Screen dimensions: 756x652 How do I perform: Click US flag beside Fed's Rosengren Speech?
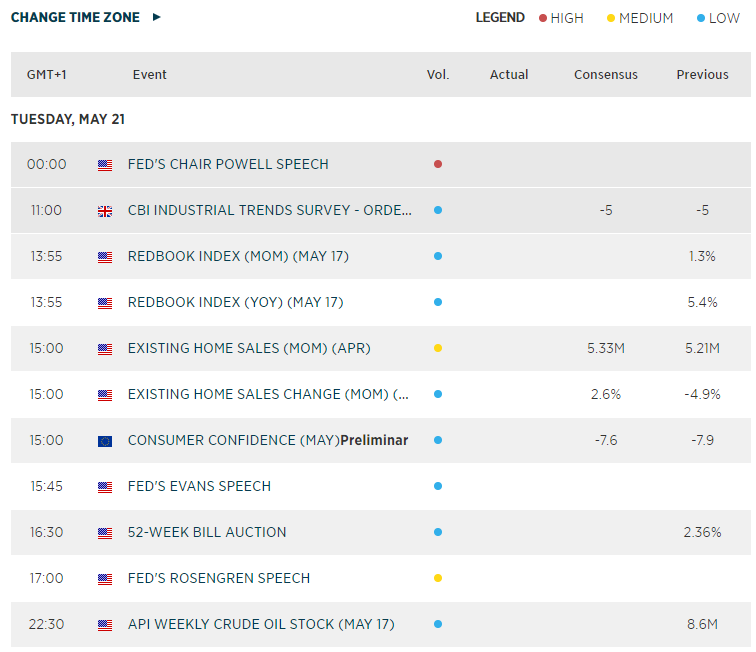(105, 579)
